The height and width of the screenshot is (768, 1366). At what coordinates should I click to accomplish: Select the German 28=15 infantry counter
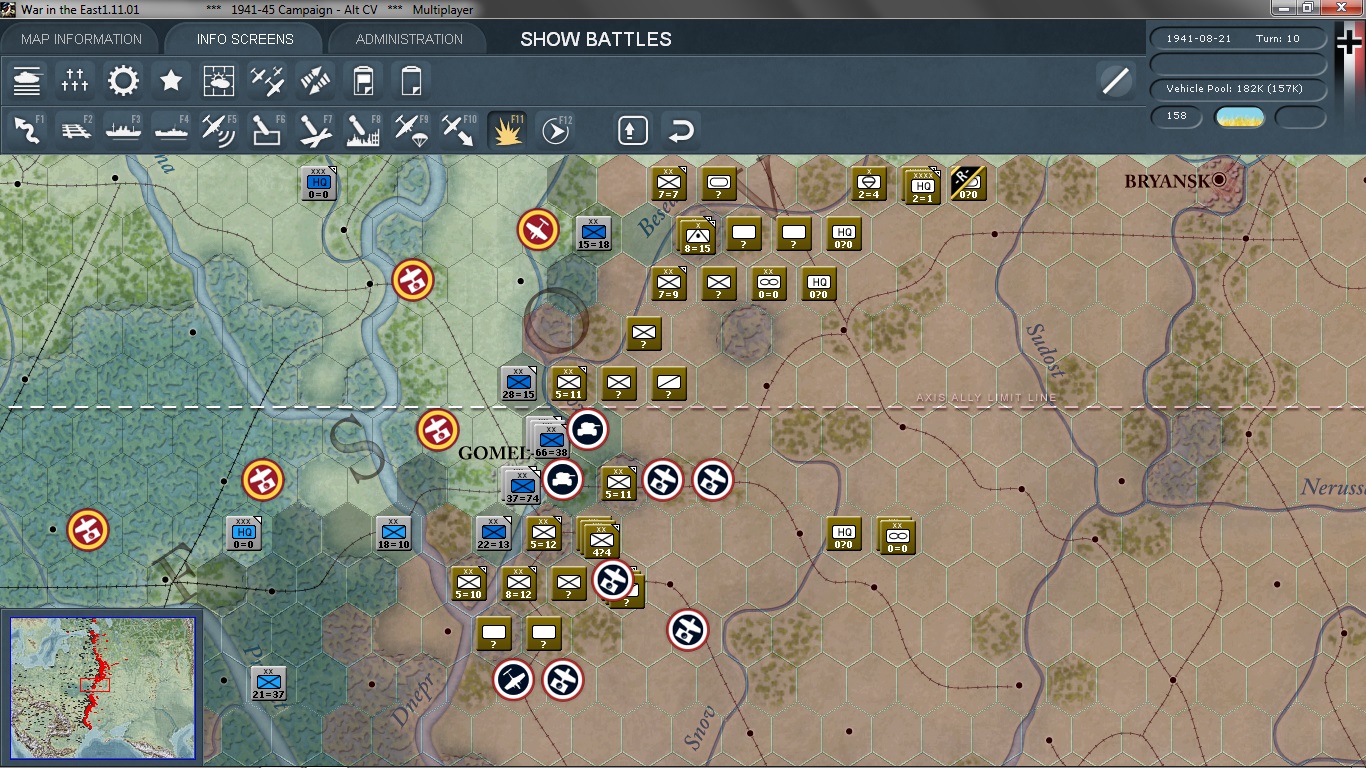(519, 384)
